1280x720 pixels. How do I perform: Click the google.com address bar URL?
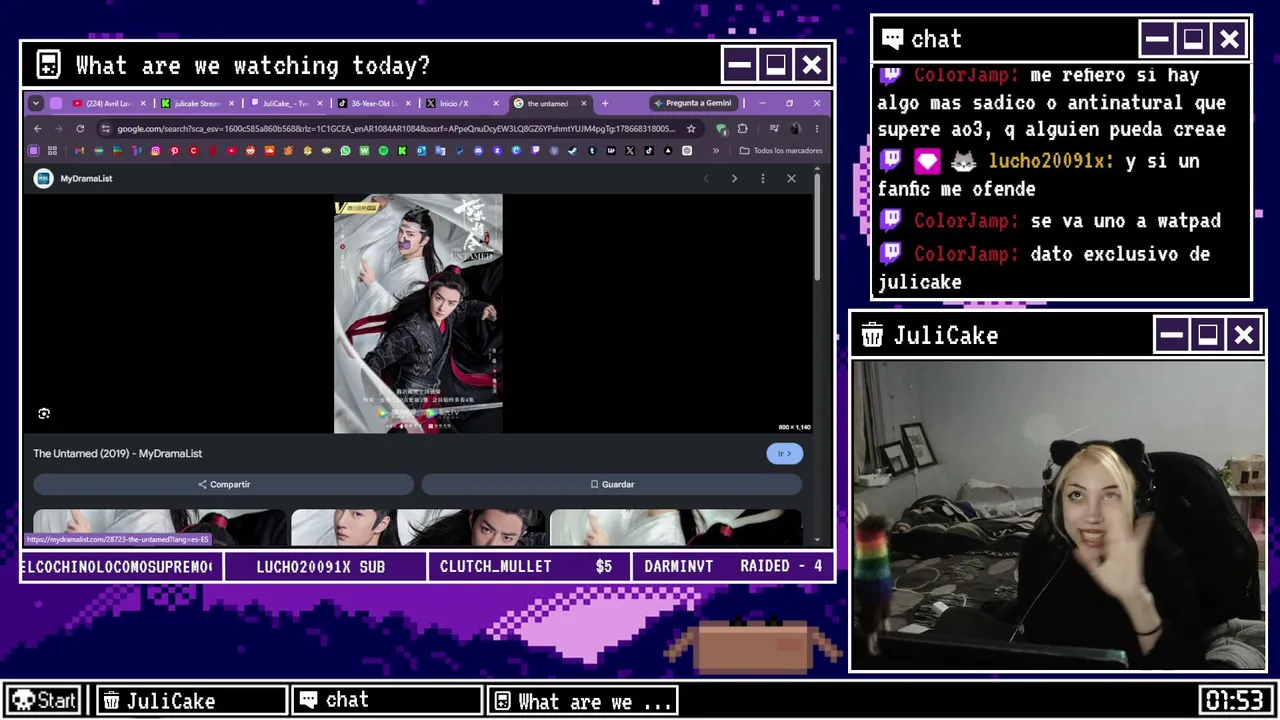click(396, 129)
